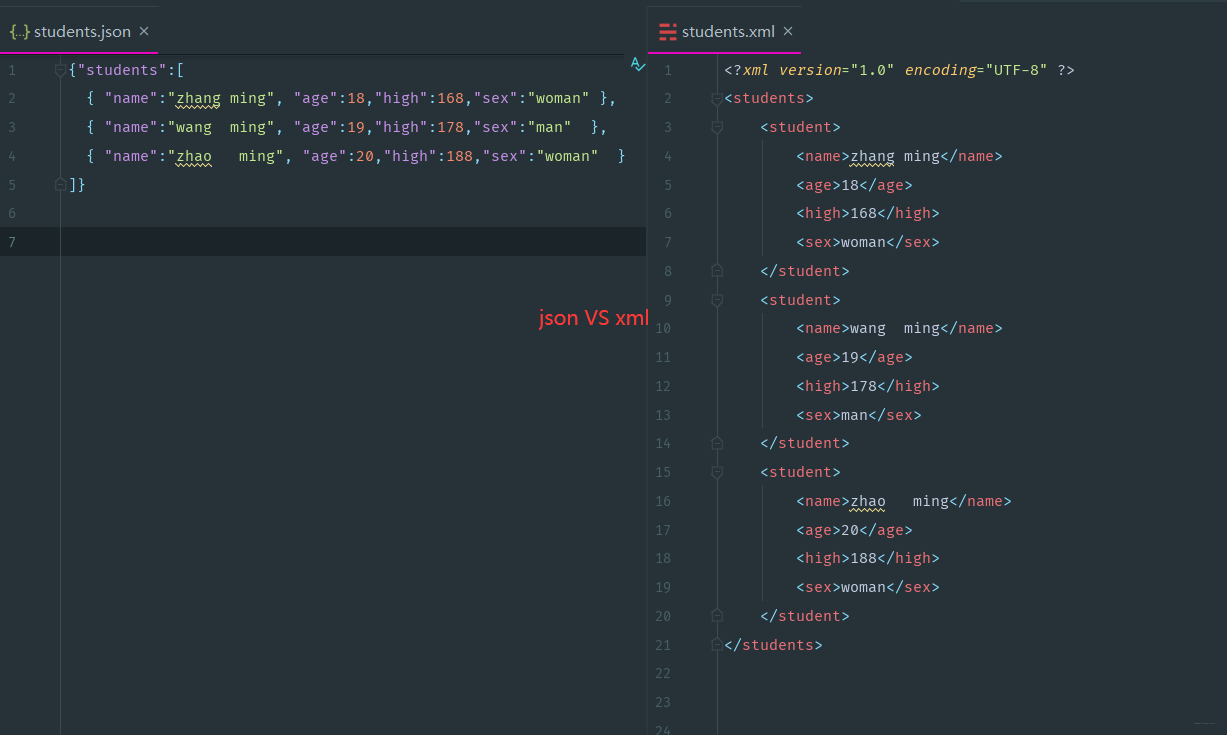The width and height of the screenshot is (1227, 735).
Task: Click the fold end marker on XML line 8
Action: pyautogui.click(x=717, y=271)
